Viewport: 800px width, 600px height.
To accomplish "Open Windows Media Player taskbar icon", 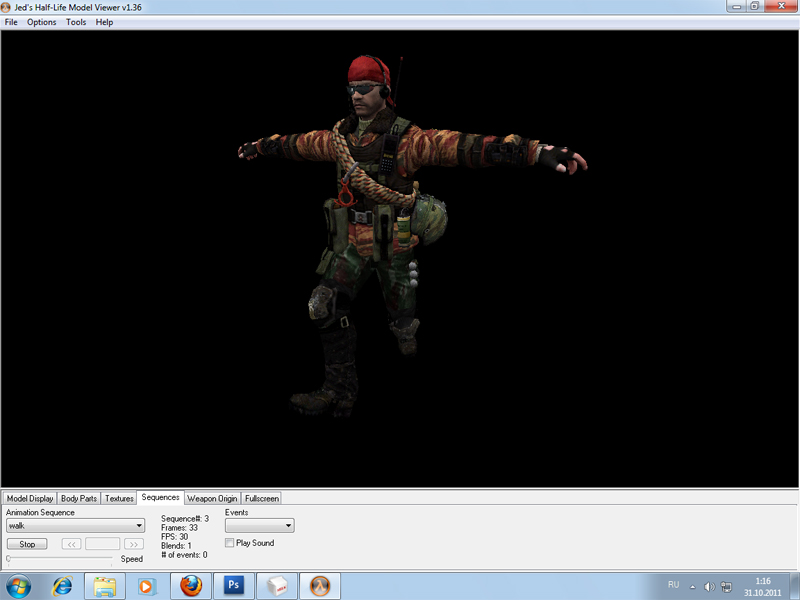I will (147, 585).
